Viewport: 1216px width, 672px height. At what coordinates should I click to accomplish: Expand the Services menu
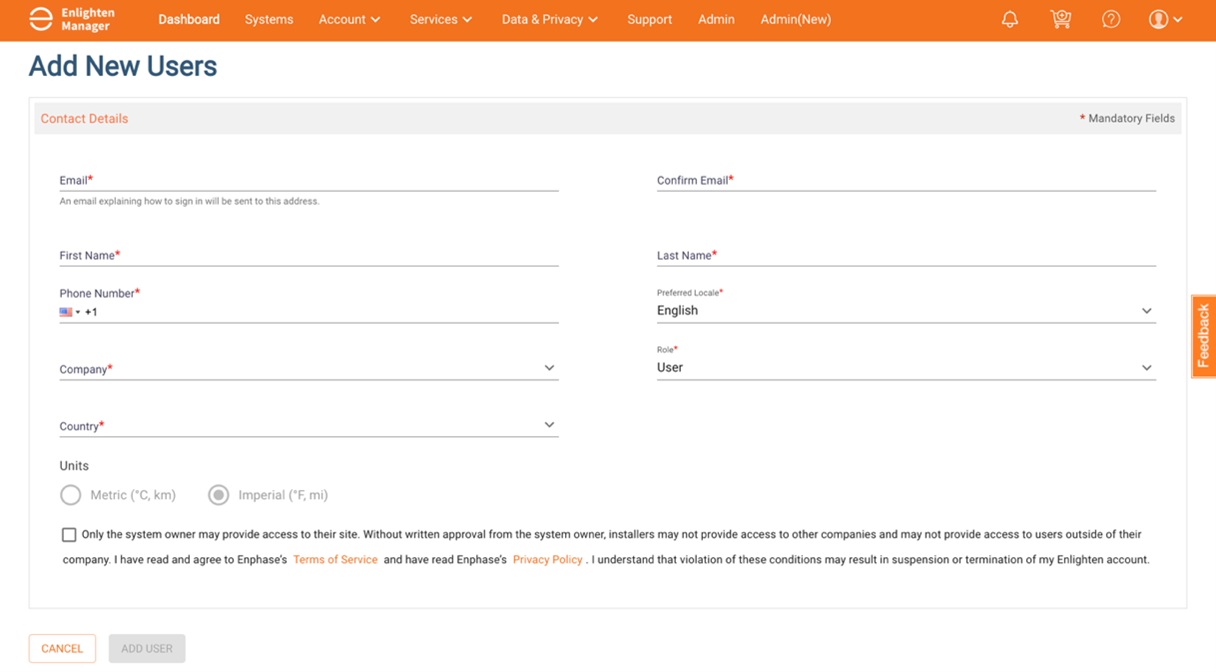[x=440, y=19]
